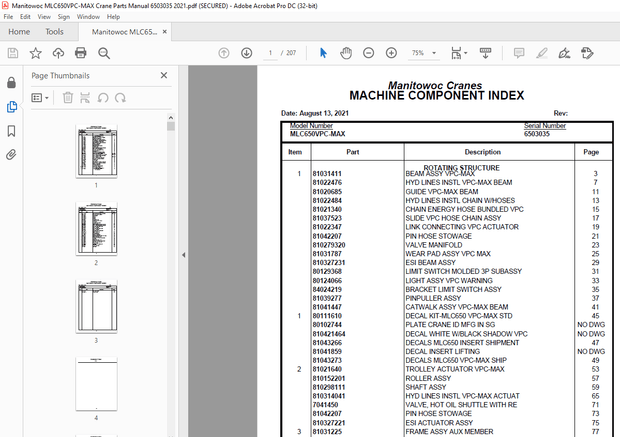Rotate pages clockwise
Viewport: 620px width, 437px height.
pos(120,98)
